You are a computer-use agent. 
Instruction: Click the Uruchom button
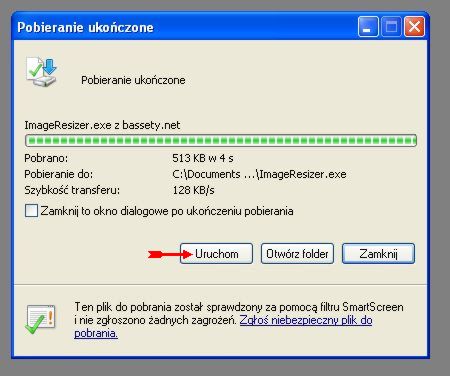coord(216,254)
